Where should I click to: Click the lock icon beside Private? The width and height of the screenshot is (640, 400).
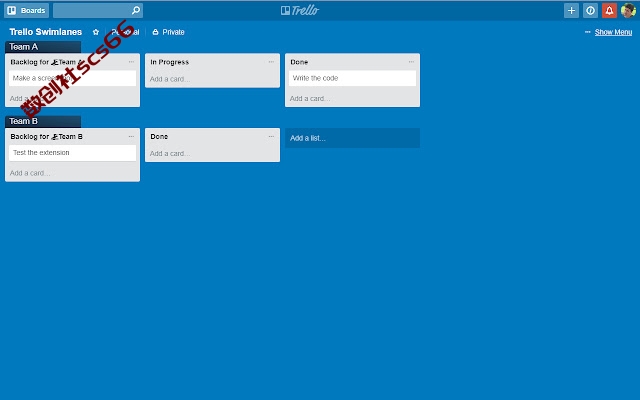(156, 32)
